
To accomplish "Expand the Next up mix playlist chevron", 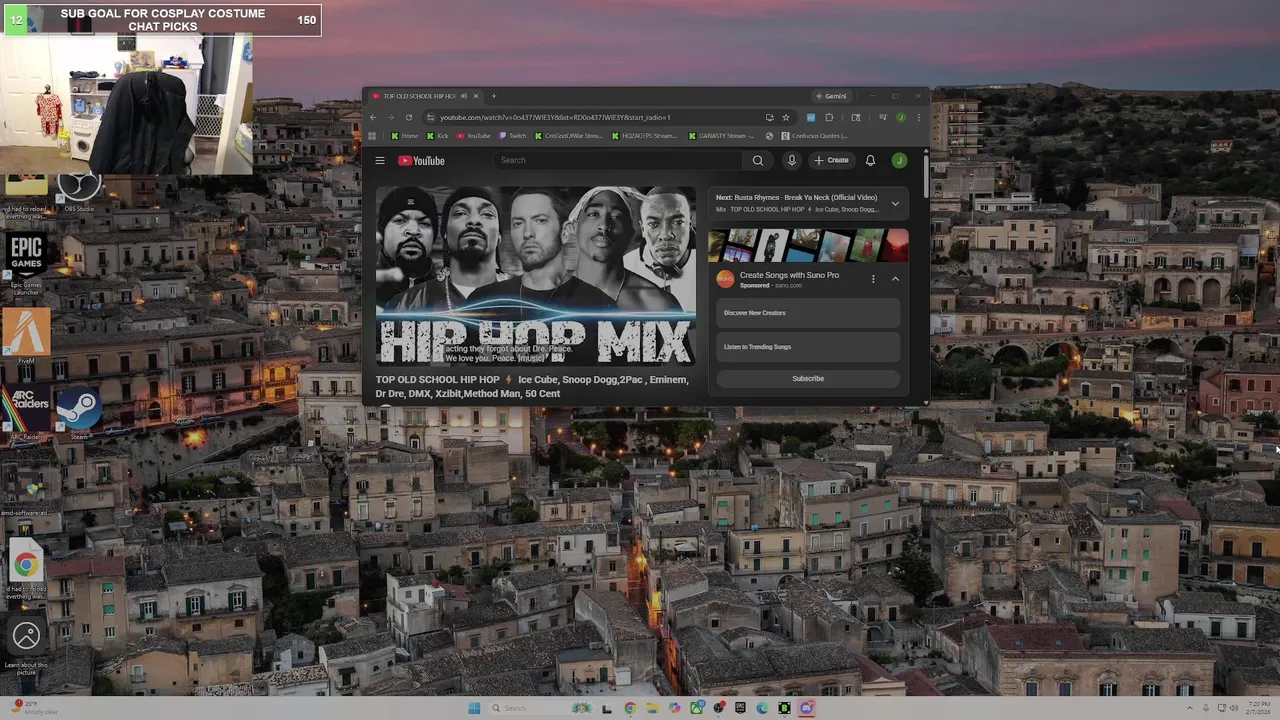I will [x=895, y=203].
